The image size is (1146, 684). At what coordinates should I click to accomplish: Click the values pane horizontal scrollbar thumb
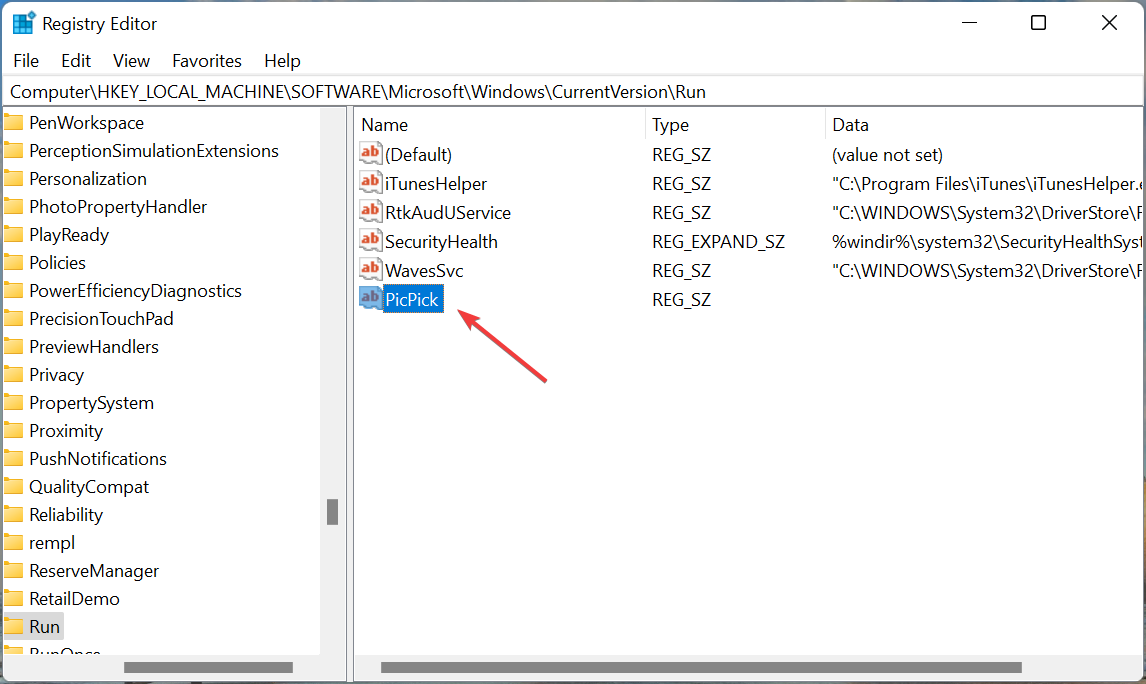[701, 667]
